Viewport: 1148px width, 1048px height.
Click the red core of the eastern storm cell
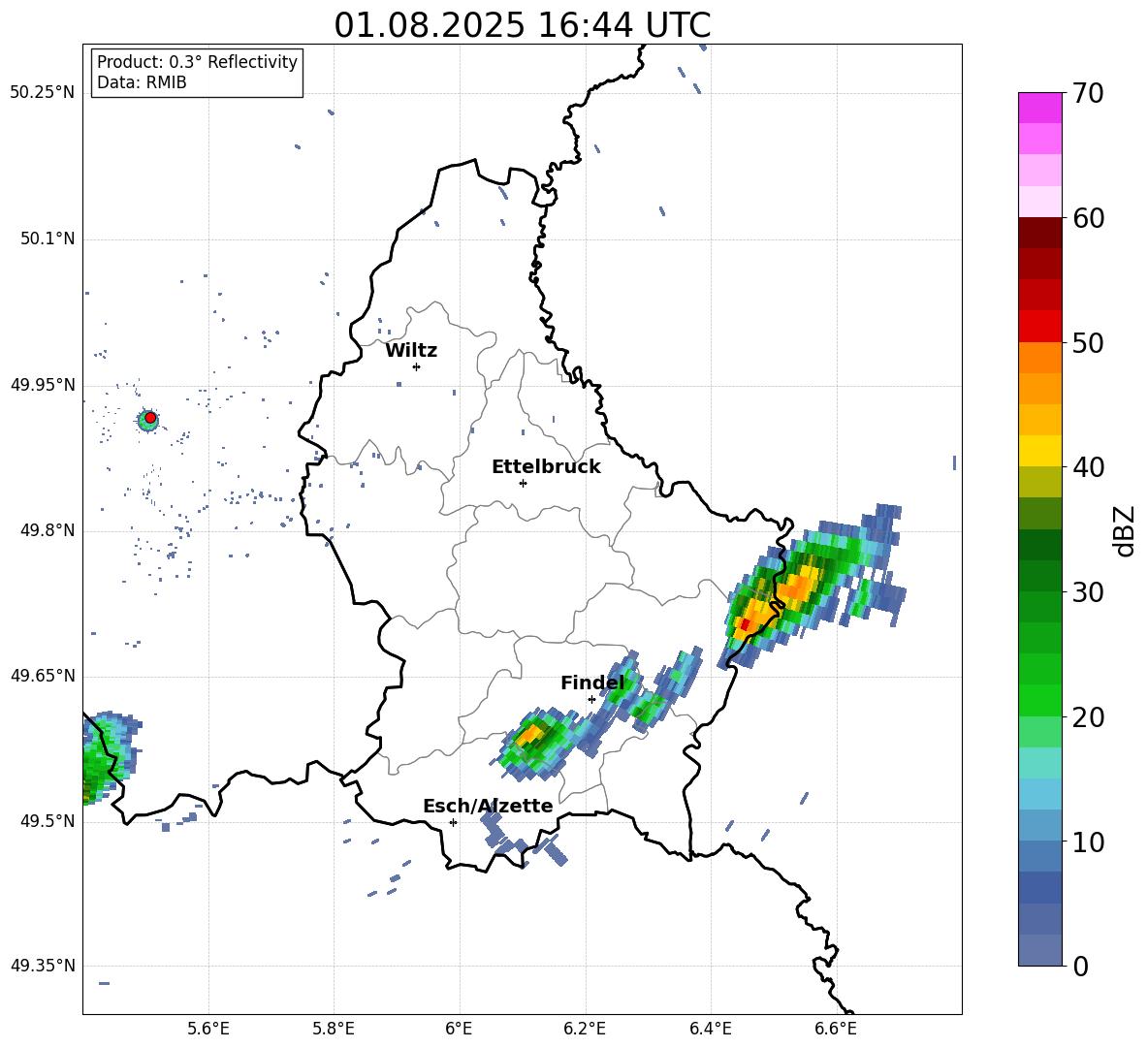745,624
